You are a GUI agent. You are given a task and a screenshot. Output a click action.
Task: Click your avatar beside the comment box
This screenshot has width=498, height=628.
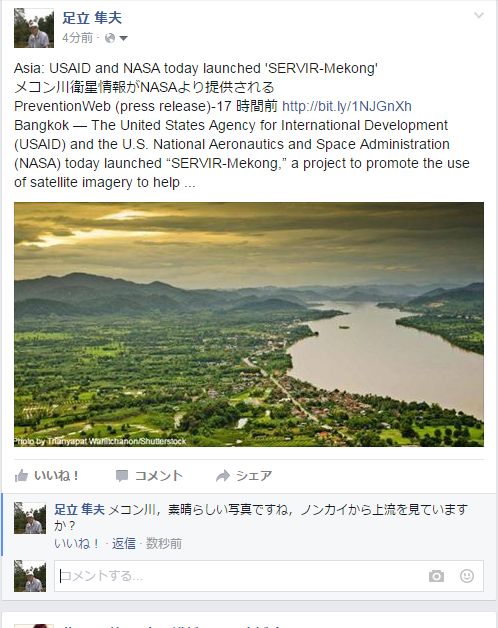(x=30, y=576)
